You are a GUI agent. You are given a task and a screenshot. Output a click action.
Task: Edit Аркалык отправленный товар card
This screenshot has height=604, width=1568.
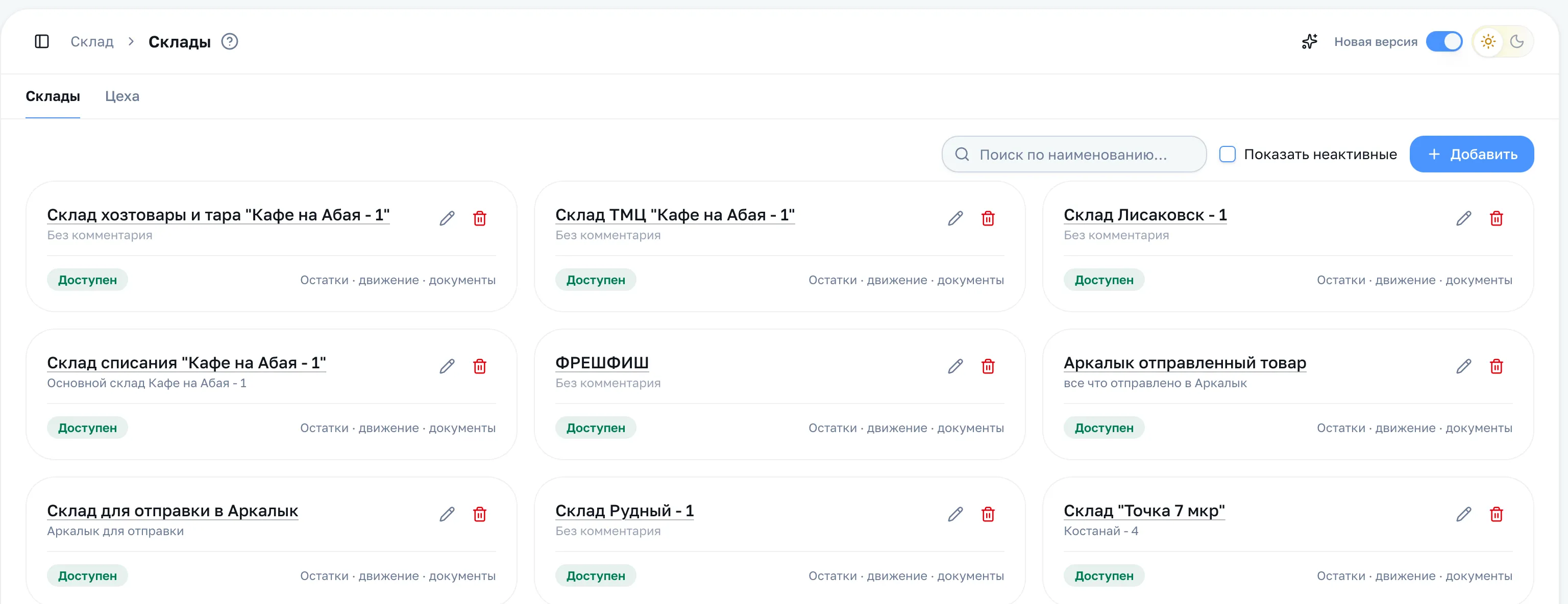(1464, 366)
